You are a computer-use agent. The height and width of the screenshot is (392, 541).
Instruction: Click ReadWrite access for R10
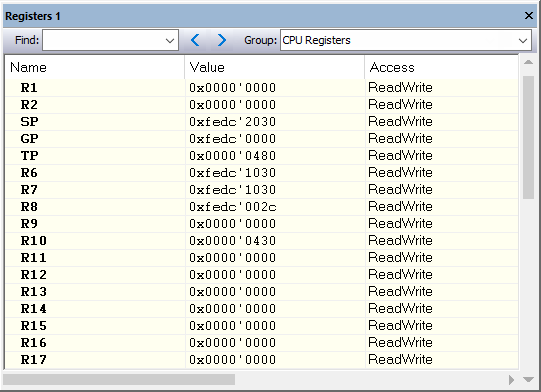pos(400,241)
